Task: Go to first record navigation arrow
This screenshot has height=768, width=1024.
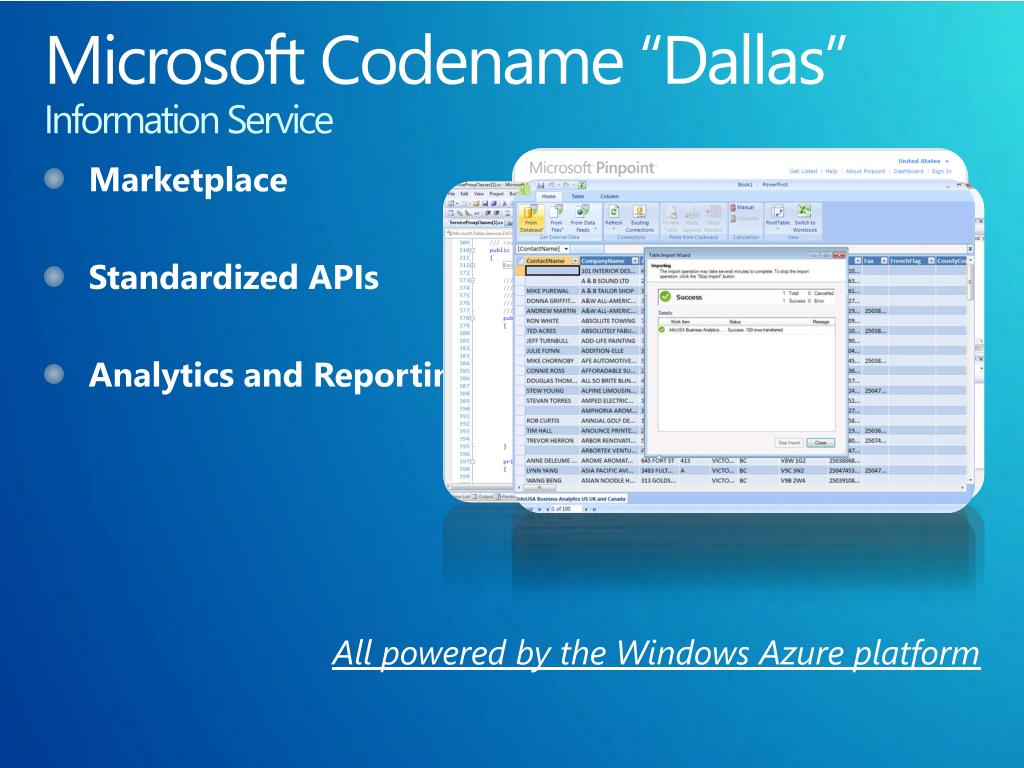Action: [539, 509]
